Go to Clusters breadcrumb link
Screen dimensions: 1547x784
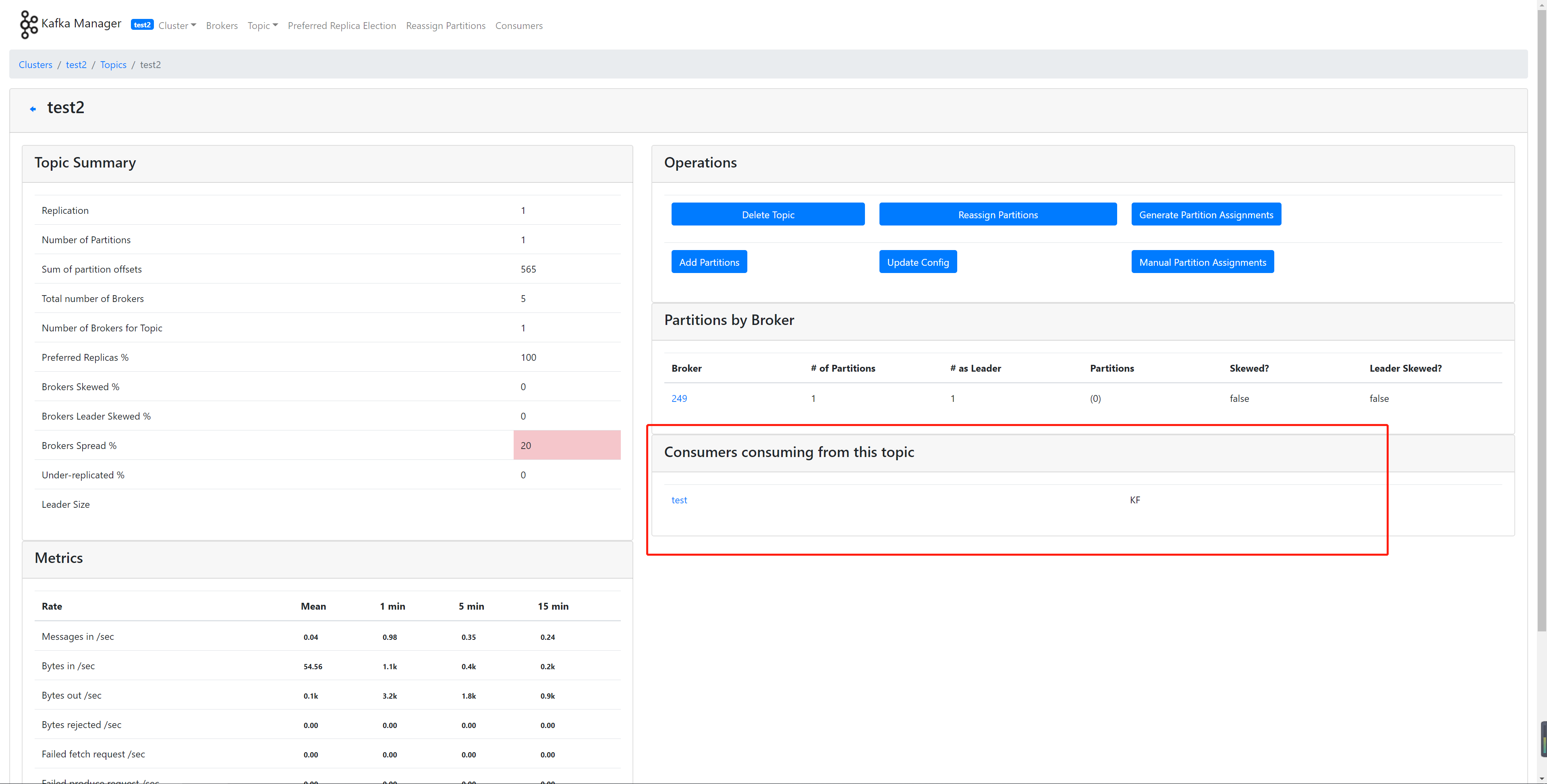click(x=35, y=64)
